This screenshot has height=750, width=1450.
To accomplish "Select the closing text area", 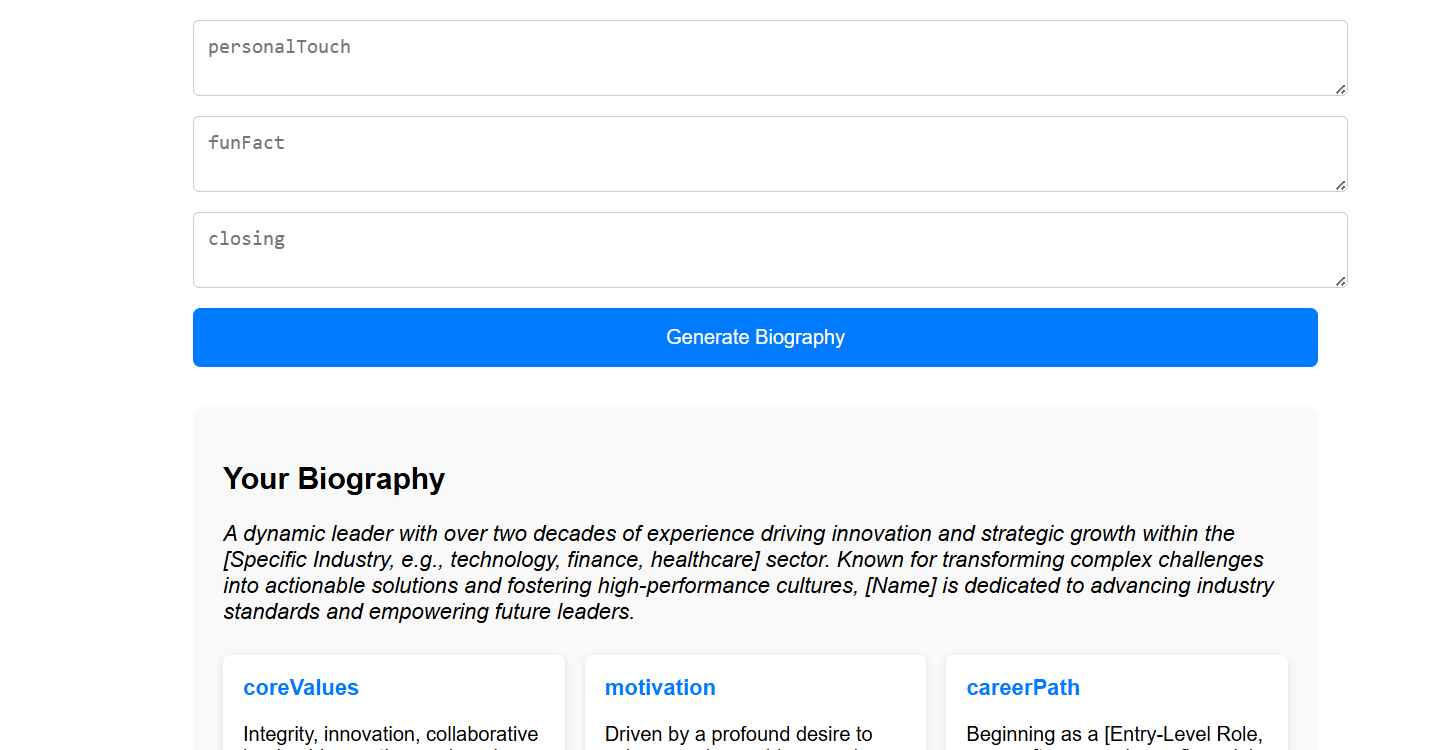I will click(x=770, y=250).
